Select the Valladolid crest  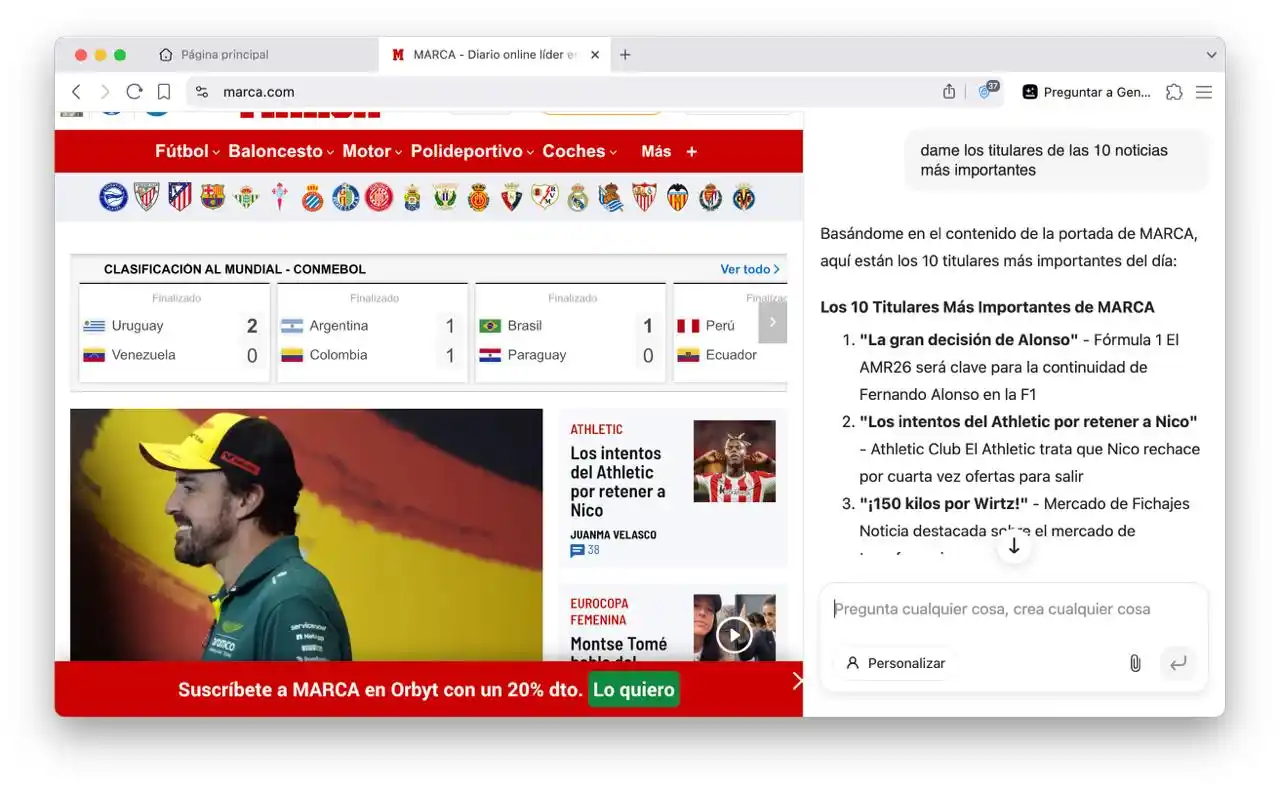coord(711,196)
